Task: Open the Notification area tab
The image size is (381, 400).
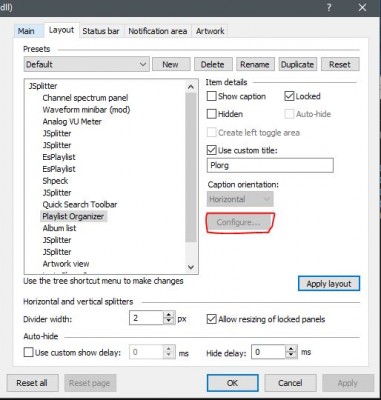Action: coord(158,31)
